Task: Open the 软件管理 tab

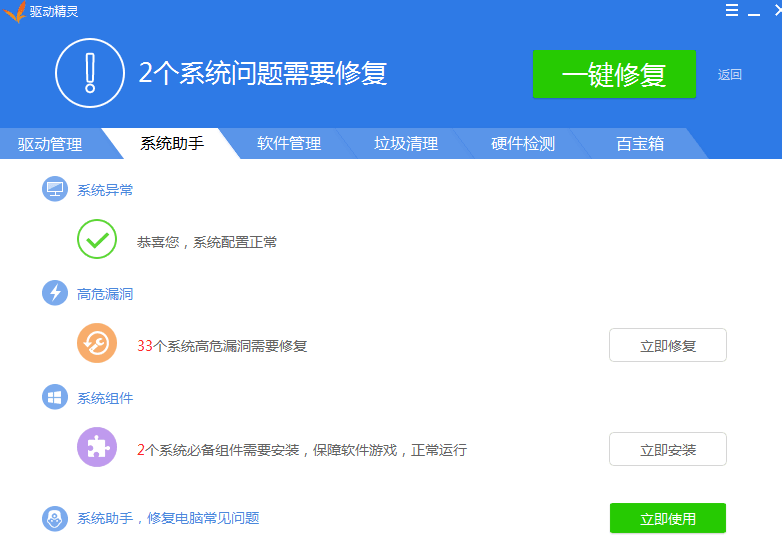Action: point(289,144)
